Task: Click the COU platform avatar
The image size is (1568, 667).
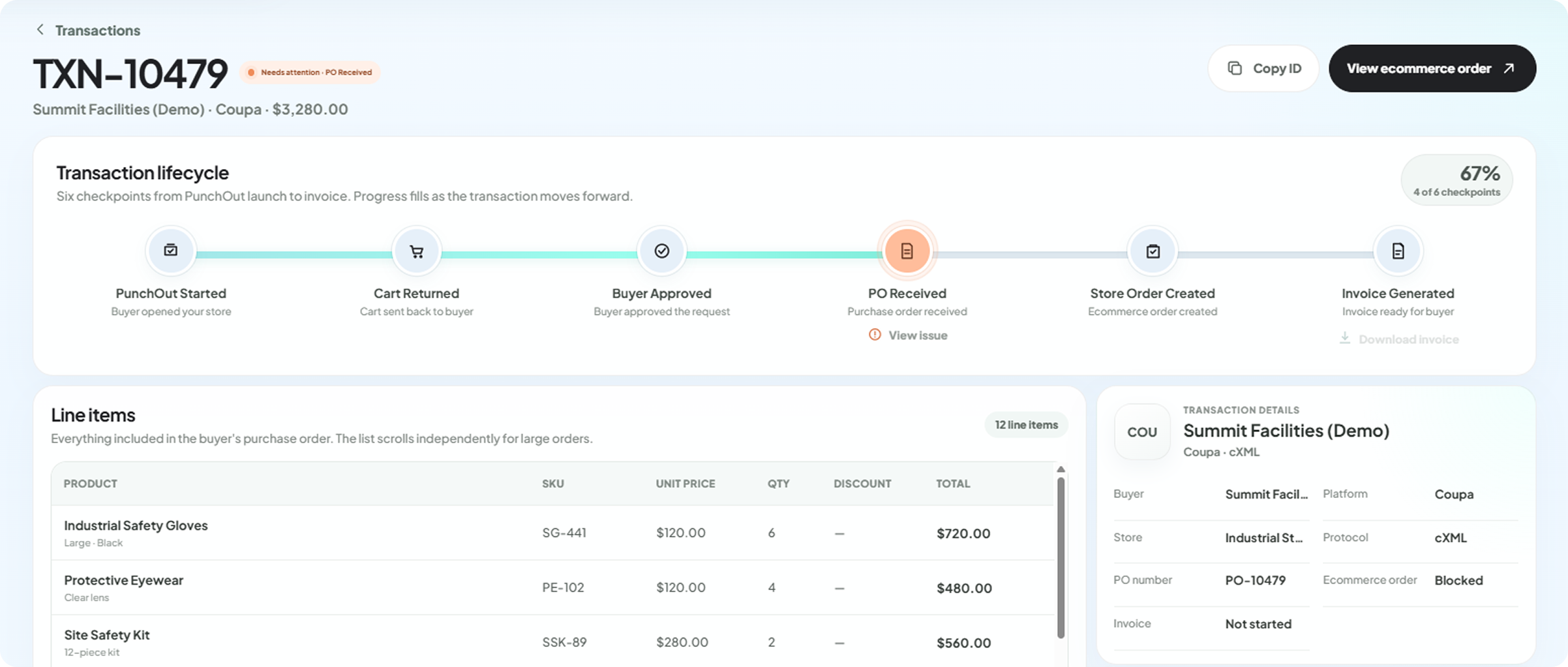Action: [1142, 432]
